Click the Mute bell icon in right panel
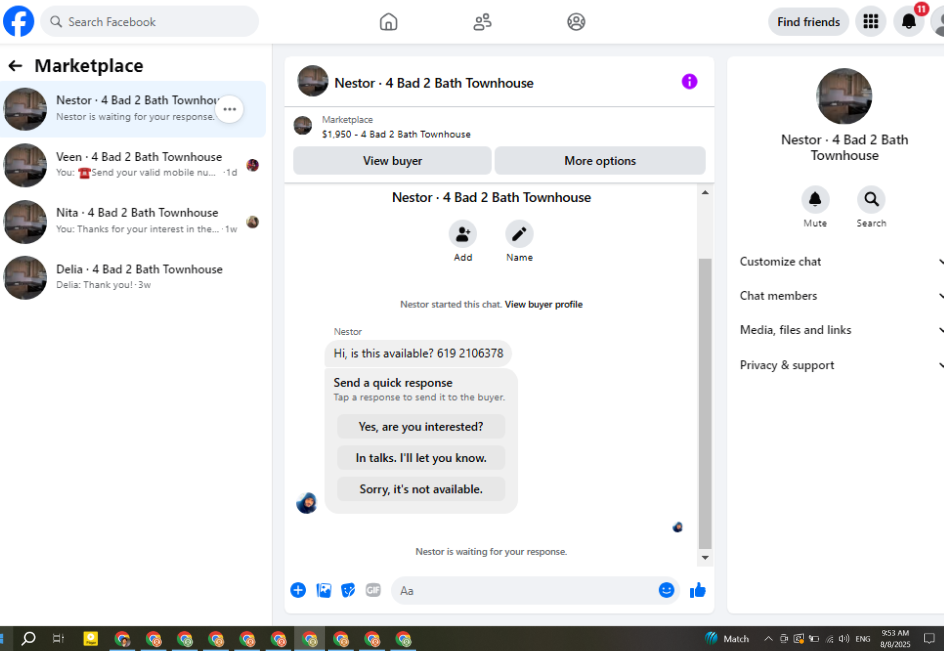944x651 pixels. click(815, 199)
